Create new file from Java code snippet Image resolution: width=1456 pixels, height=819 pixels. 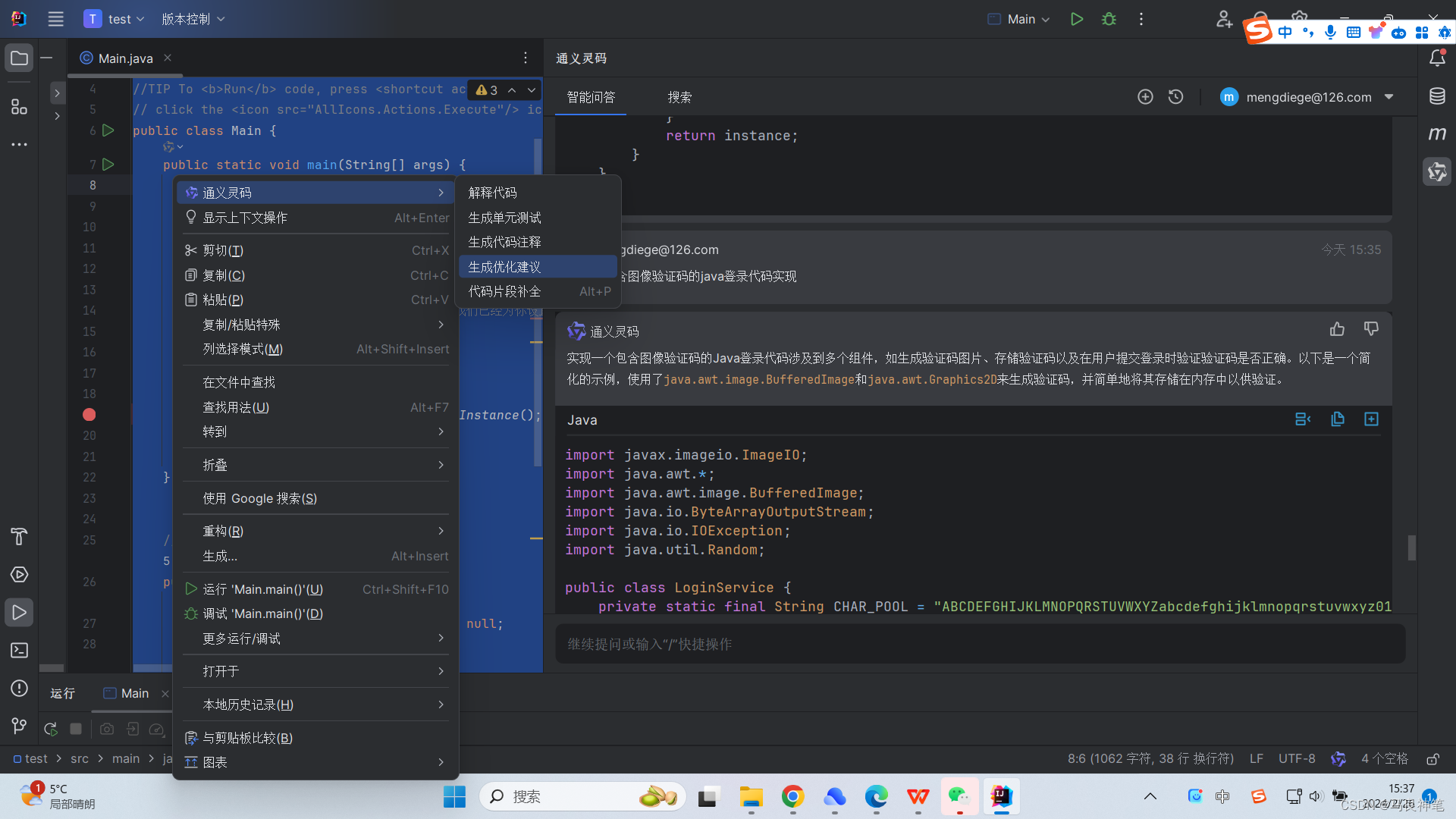[x=1371, y=419]
